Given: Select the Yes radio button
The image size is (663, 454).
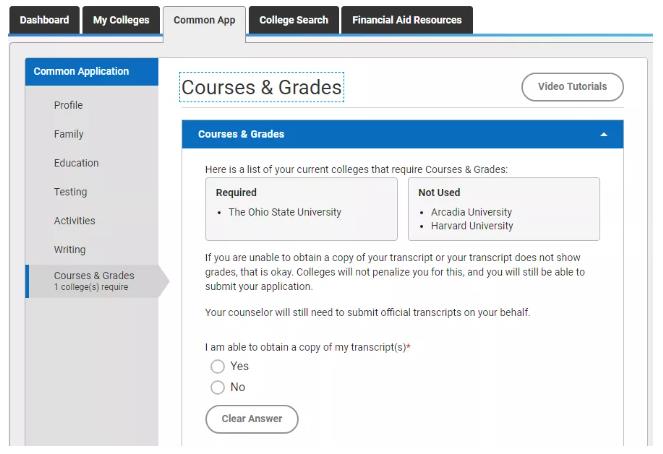Looking at the screenshot, I should pyautogui.click(x=217, y=366).
